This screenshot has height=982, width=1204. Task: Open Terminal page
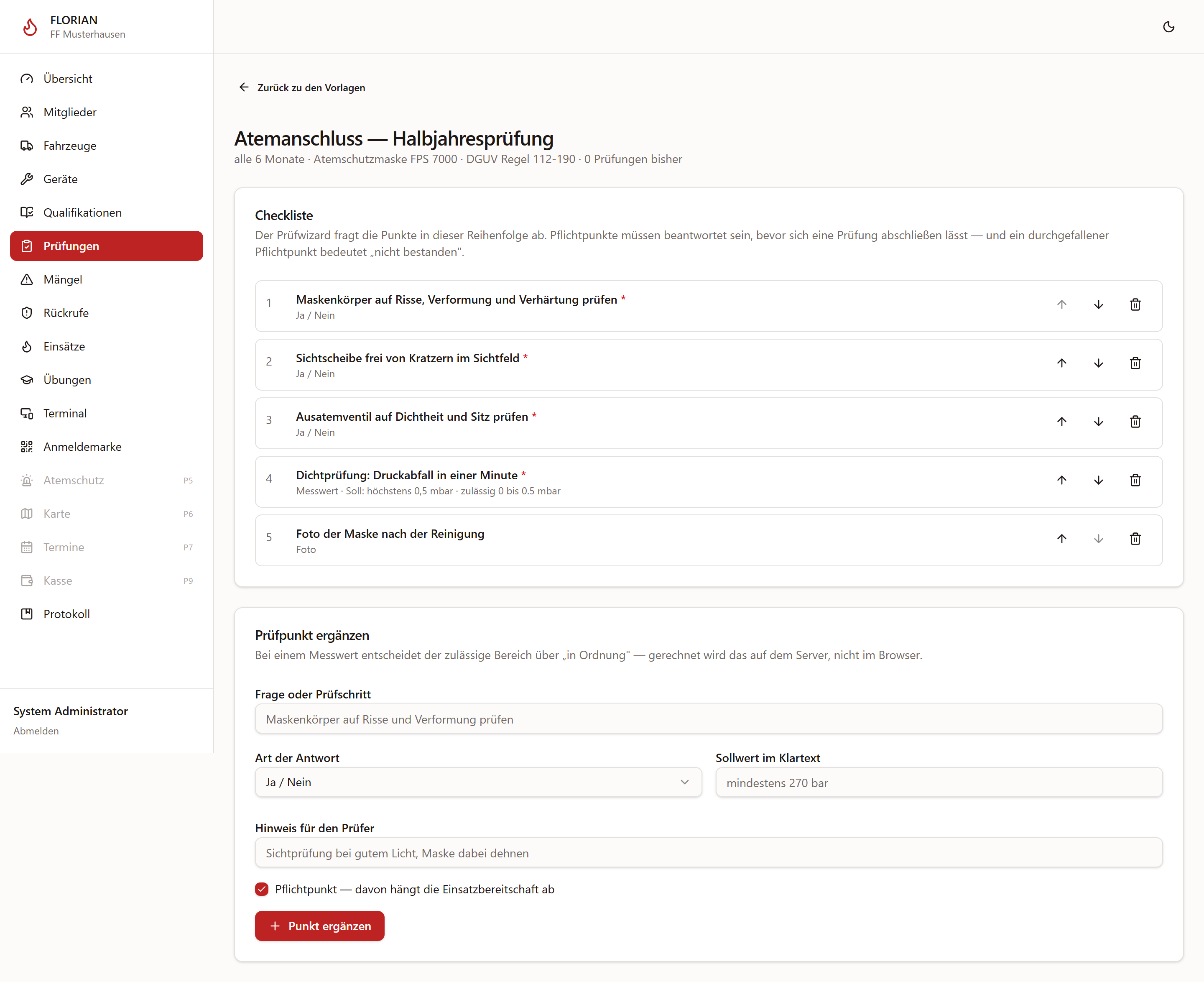point(106,414)
